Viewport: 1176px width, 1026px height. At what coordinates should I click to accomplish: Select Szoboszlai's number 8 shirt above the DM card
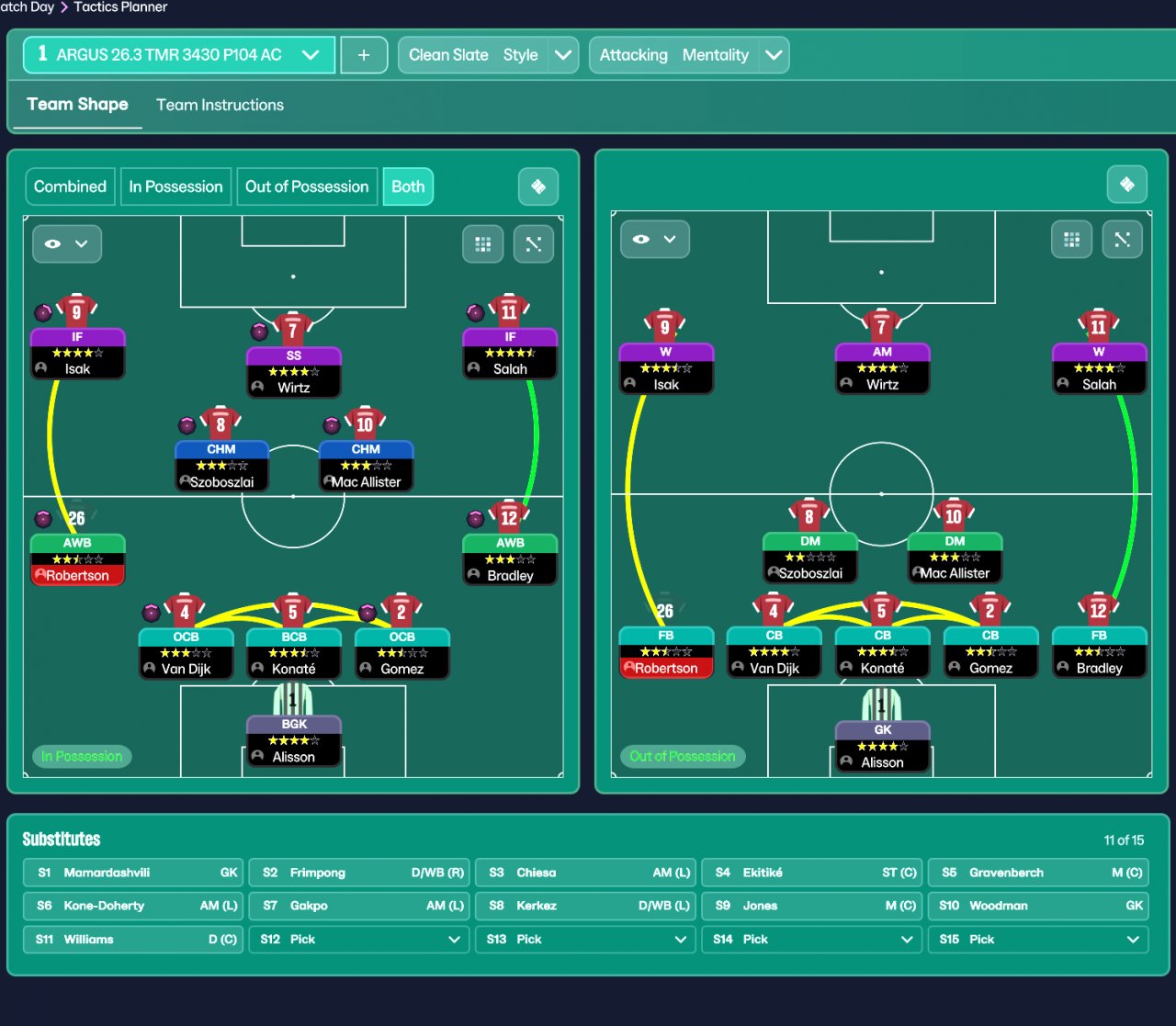tap(809, 515)
